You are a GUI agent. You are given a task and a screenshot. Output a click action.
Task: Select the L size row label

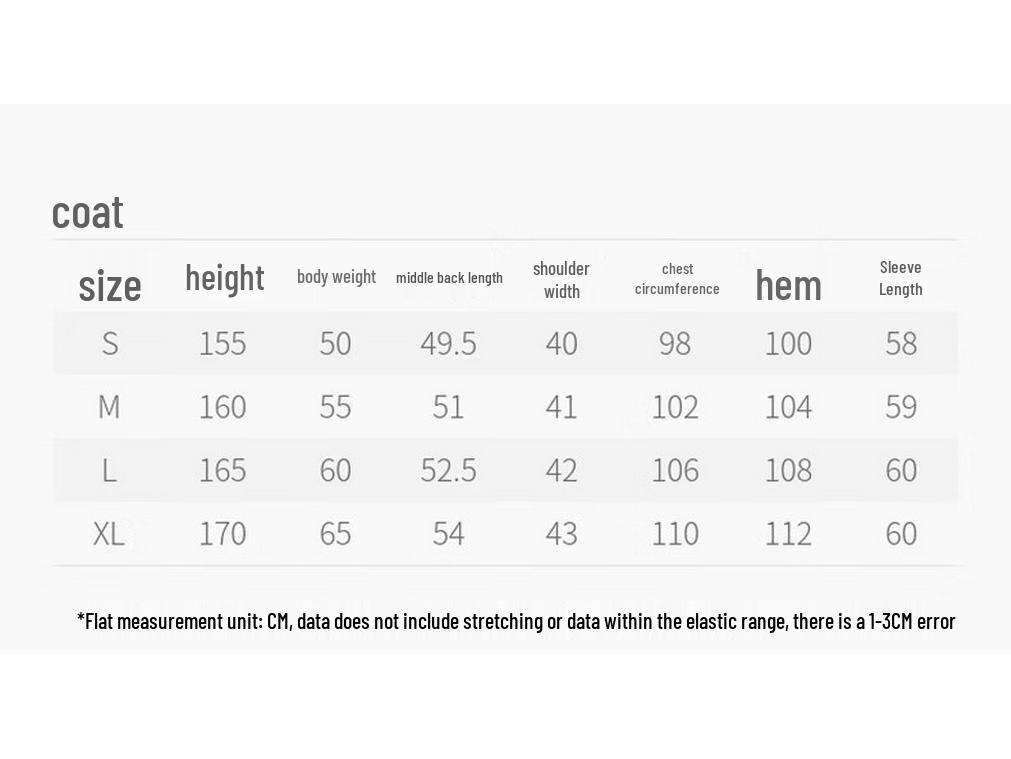pyautogui.click(x=109, y=470)
